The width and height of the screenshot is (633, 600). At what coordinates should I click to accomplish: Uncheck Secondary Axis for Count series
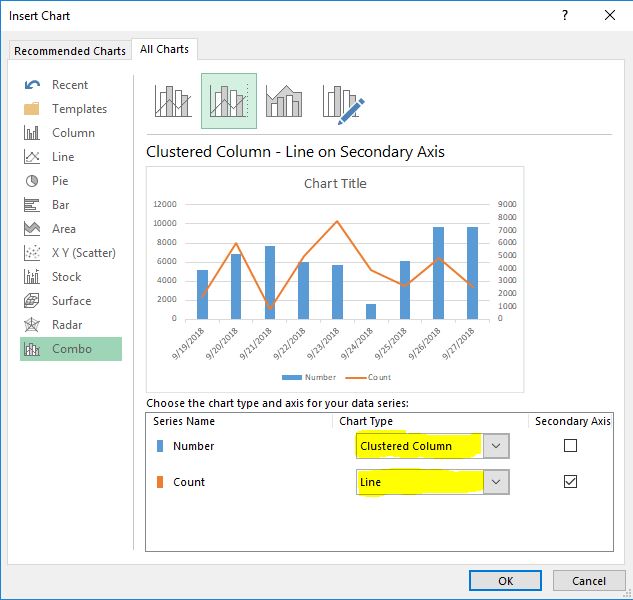click(x=570, y=482)
